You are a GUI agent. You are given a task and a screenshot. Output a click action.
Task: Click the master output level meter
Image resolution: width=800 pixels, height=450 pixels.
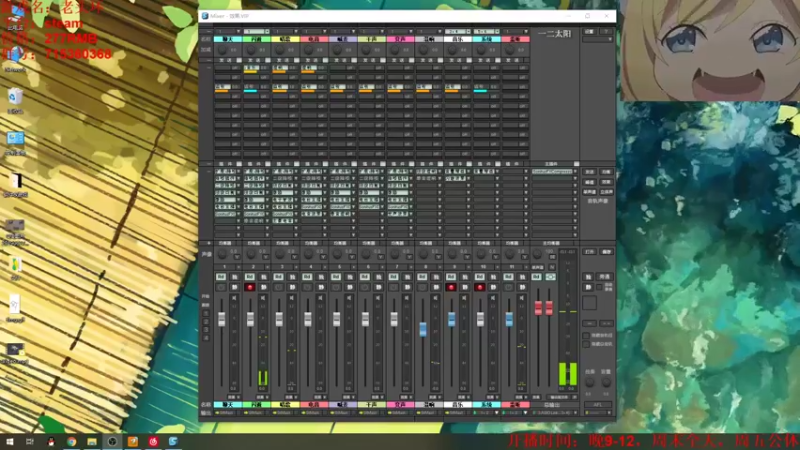[568, 322]
